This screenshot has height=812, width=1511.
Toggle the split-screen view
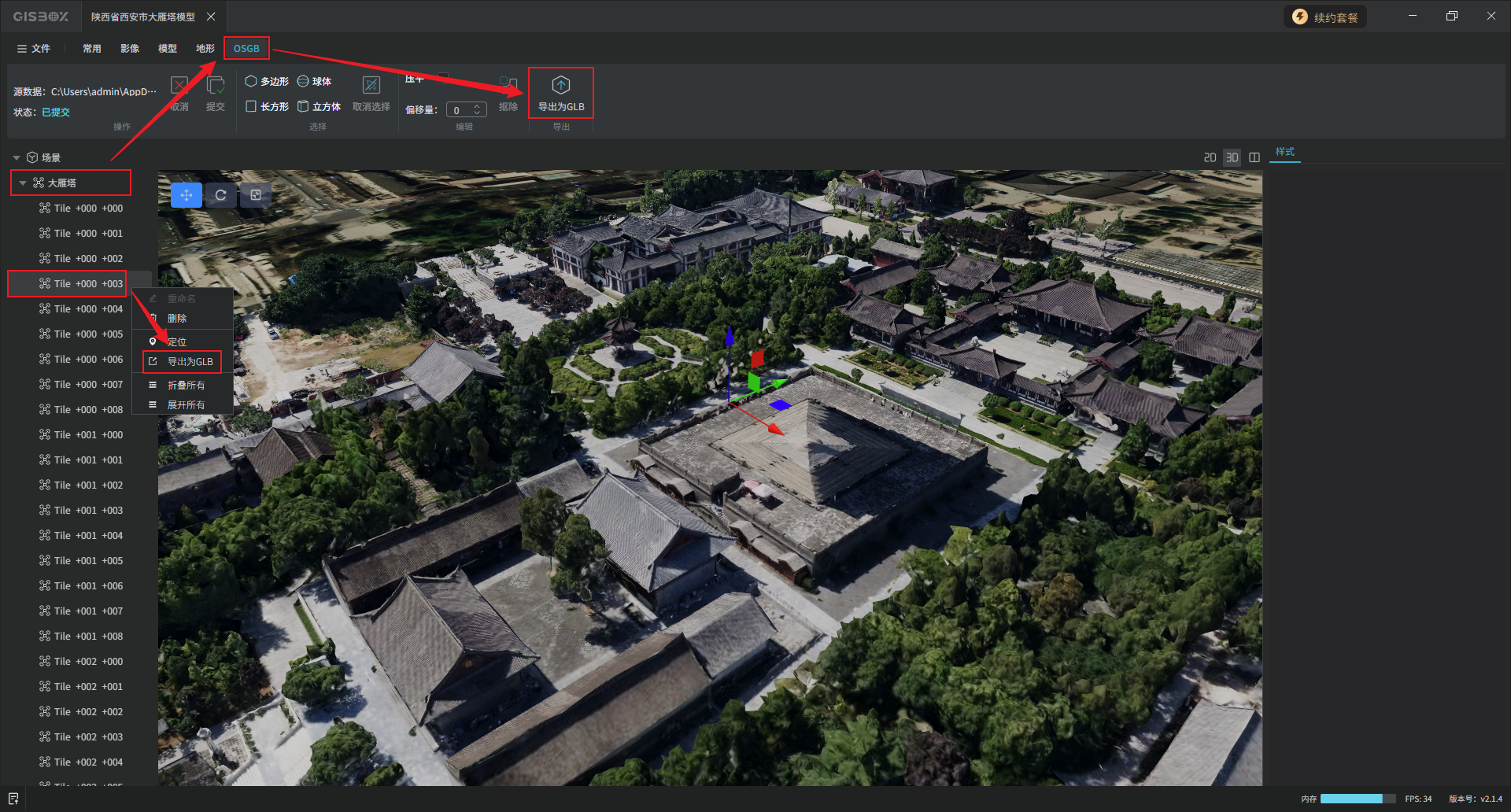click(1254, 157)
